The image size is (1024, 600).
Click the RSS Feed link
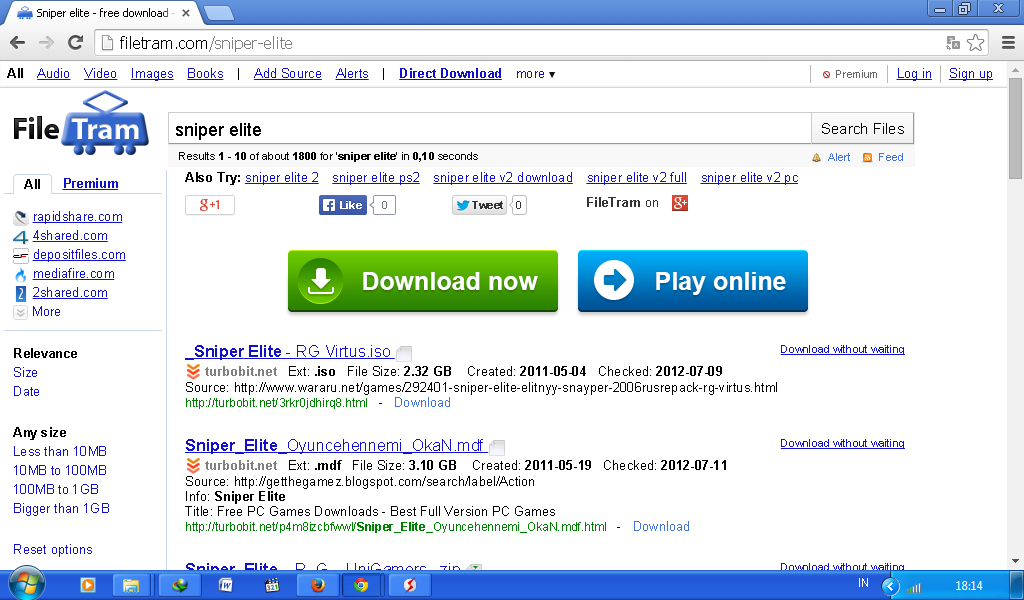[x=883, y=157]
